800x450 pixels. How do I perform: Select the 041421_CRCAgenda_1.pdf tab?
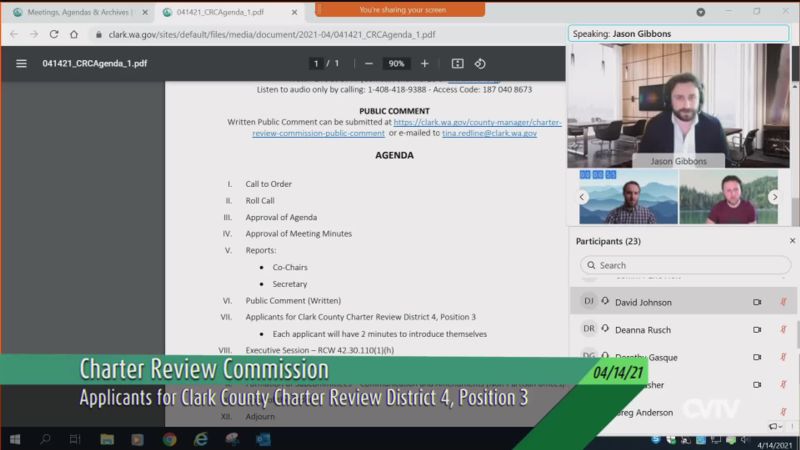pos(220,12)
